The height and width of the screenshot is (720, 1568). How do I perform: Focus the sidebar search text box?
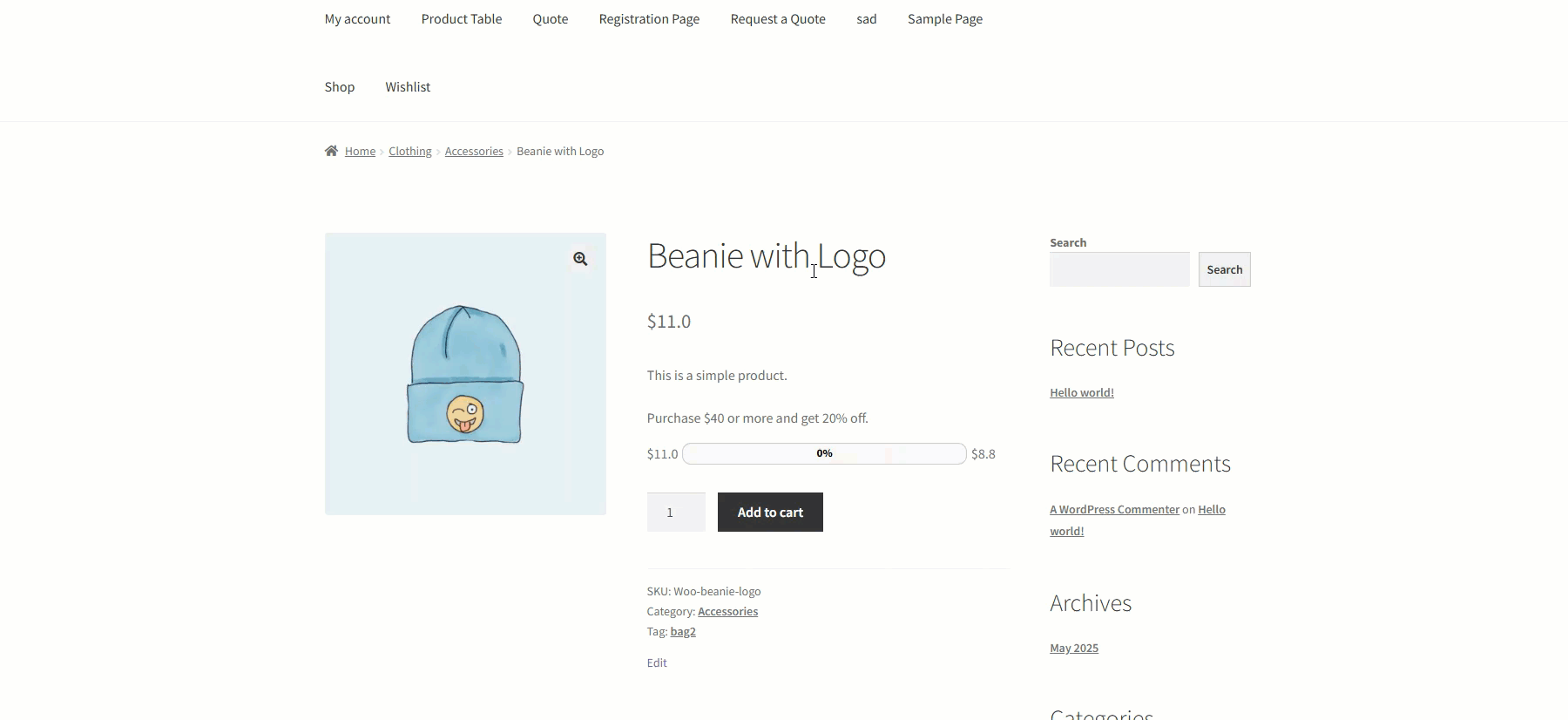1119,269
